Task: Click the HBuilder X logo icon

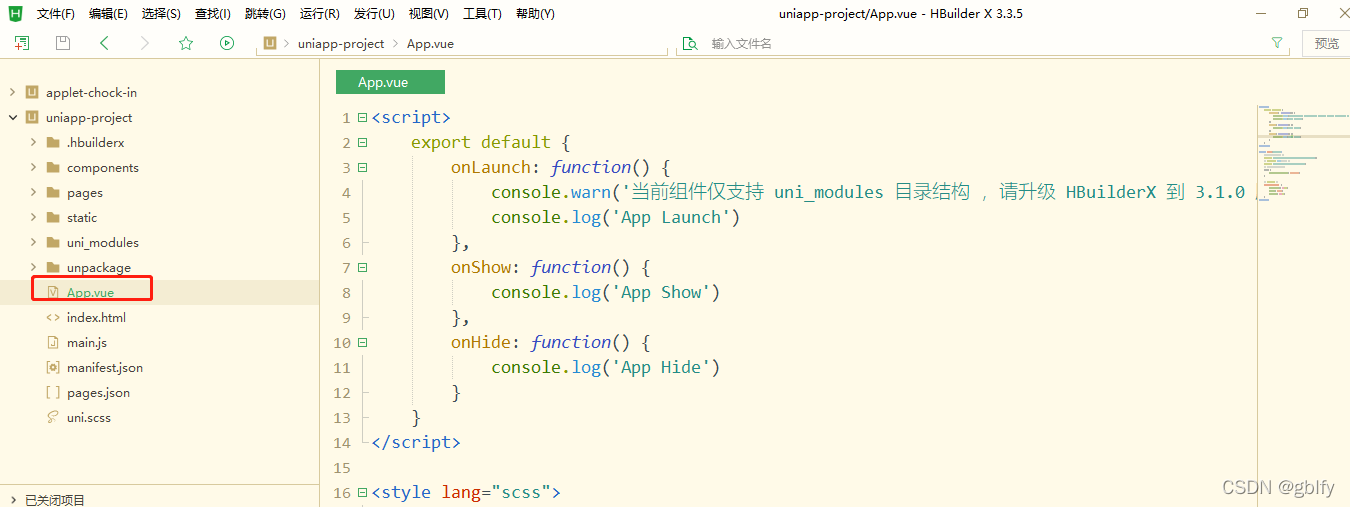Action: click(x=15, y=13)
